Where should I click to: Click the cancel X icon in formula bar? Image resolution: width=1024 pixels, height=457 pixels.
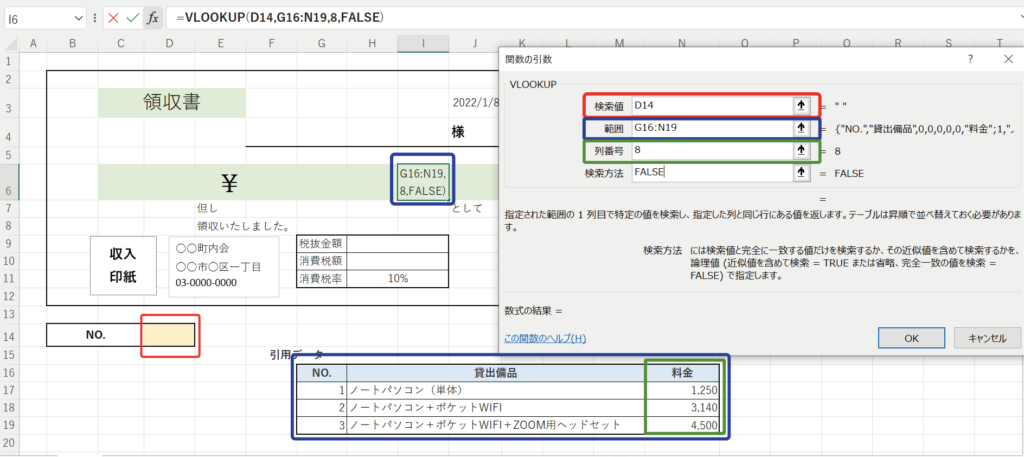tap(113, 18)
